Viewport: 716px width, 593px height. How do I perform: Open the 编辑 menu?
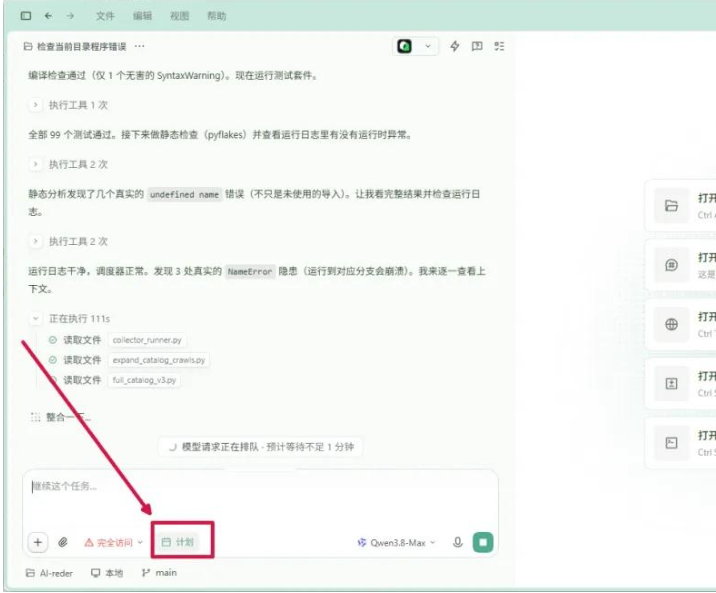pos(142,16)
